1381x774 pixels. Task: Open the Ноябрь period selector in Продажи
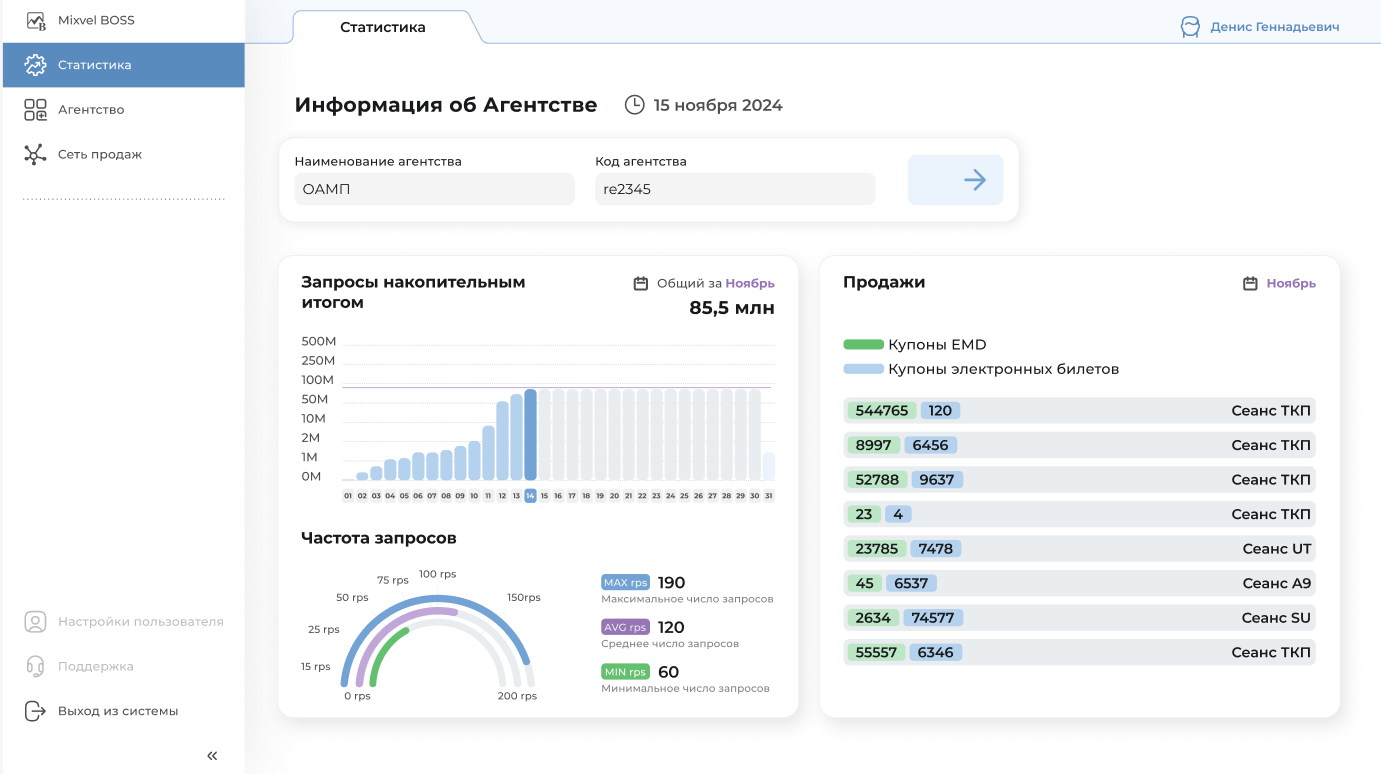click(x=1291, y=284)
